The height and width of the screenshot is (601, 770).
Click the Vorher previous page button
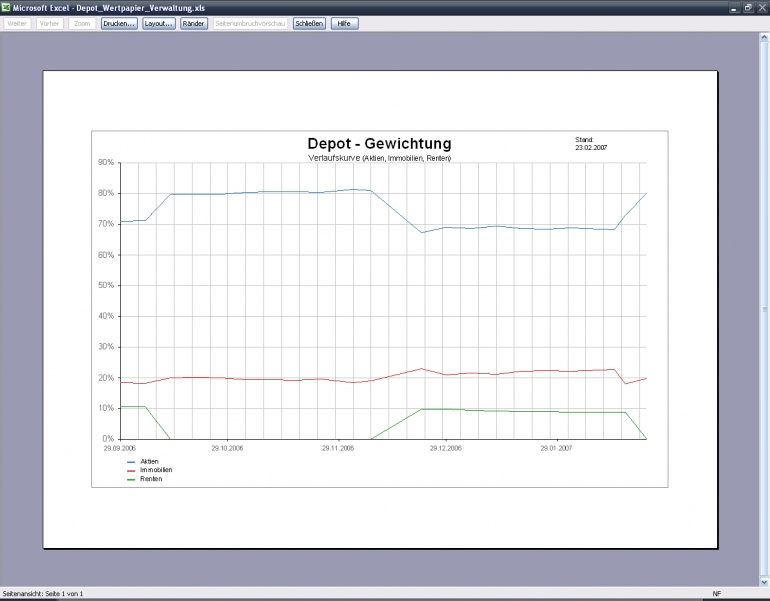tap(50, 22)
